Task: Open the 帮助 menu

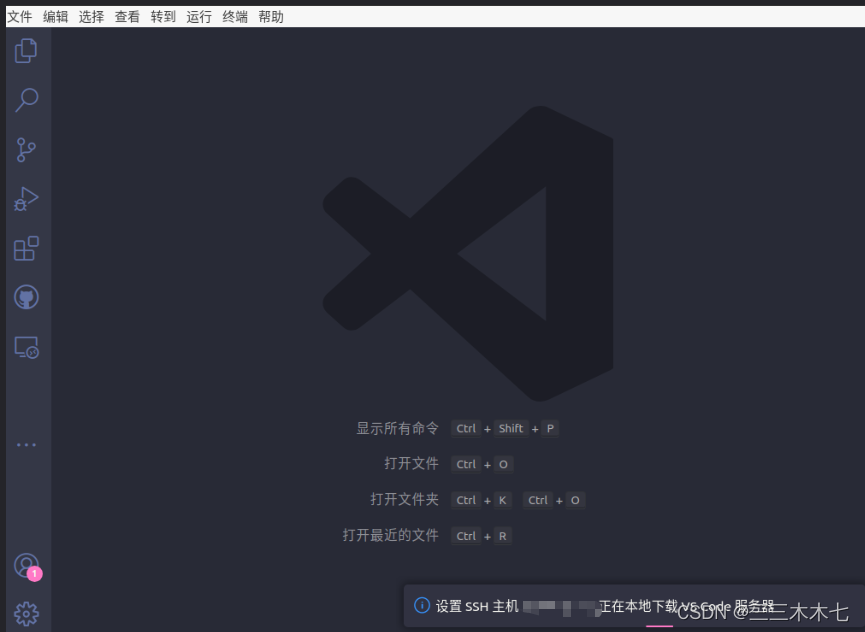Action: [271, 17]
